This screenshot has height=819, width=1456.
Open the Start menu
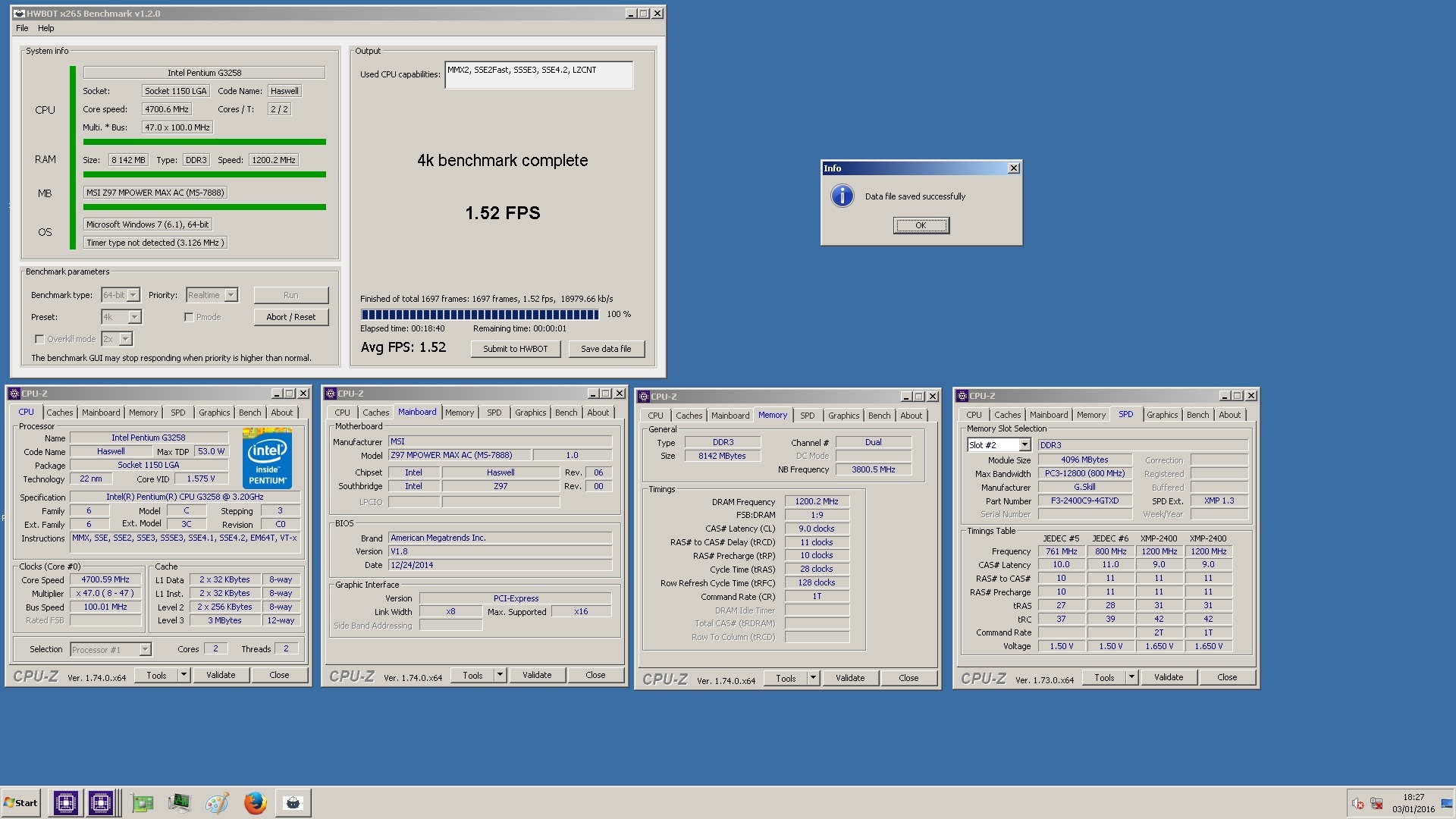click(20, 803)
